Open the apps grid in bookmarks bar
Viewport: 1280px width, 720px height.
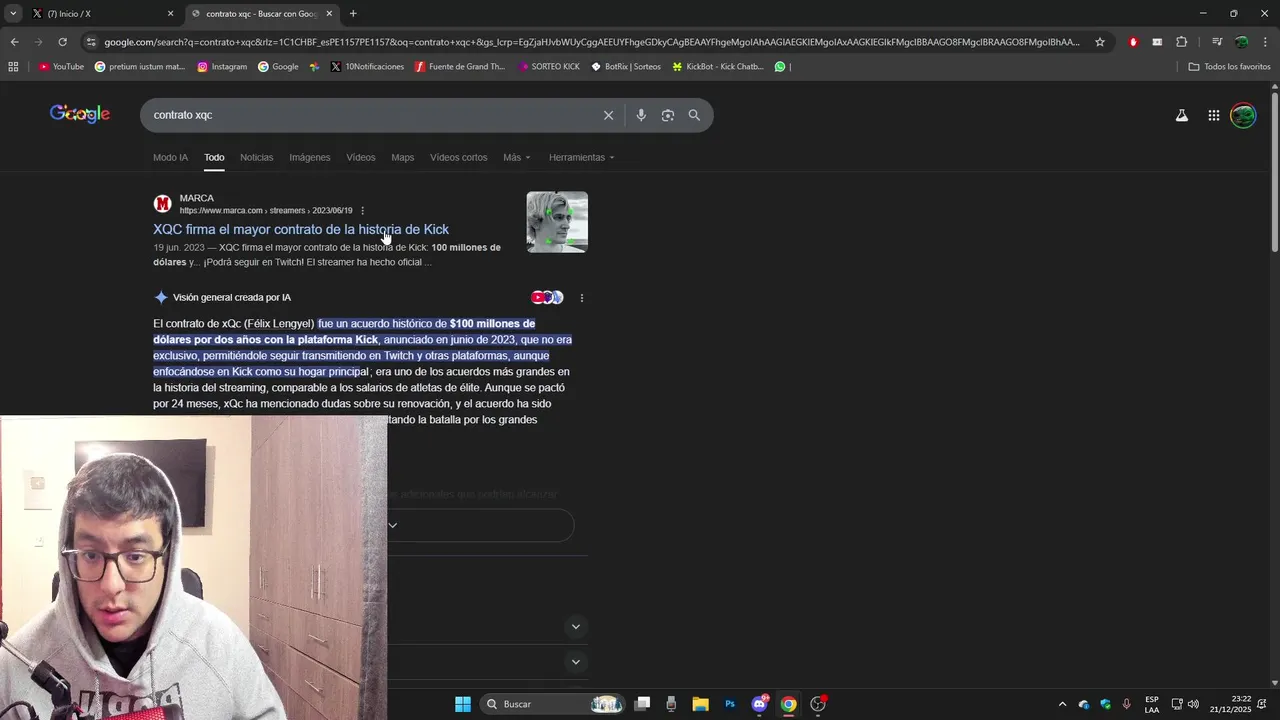pos(13,67)
